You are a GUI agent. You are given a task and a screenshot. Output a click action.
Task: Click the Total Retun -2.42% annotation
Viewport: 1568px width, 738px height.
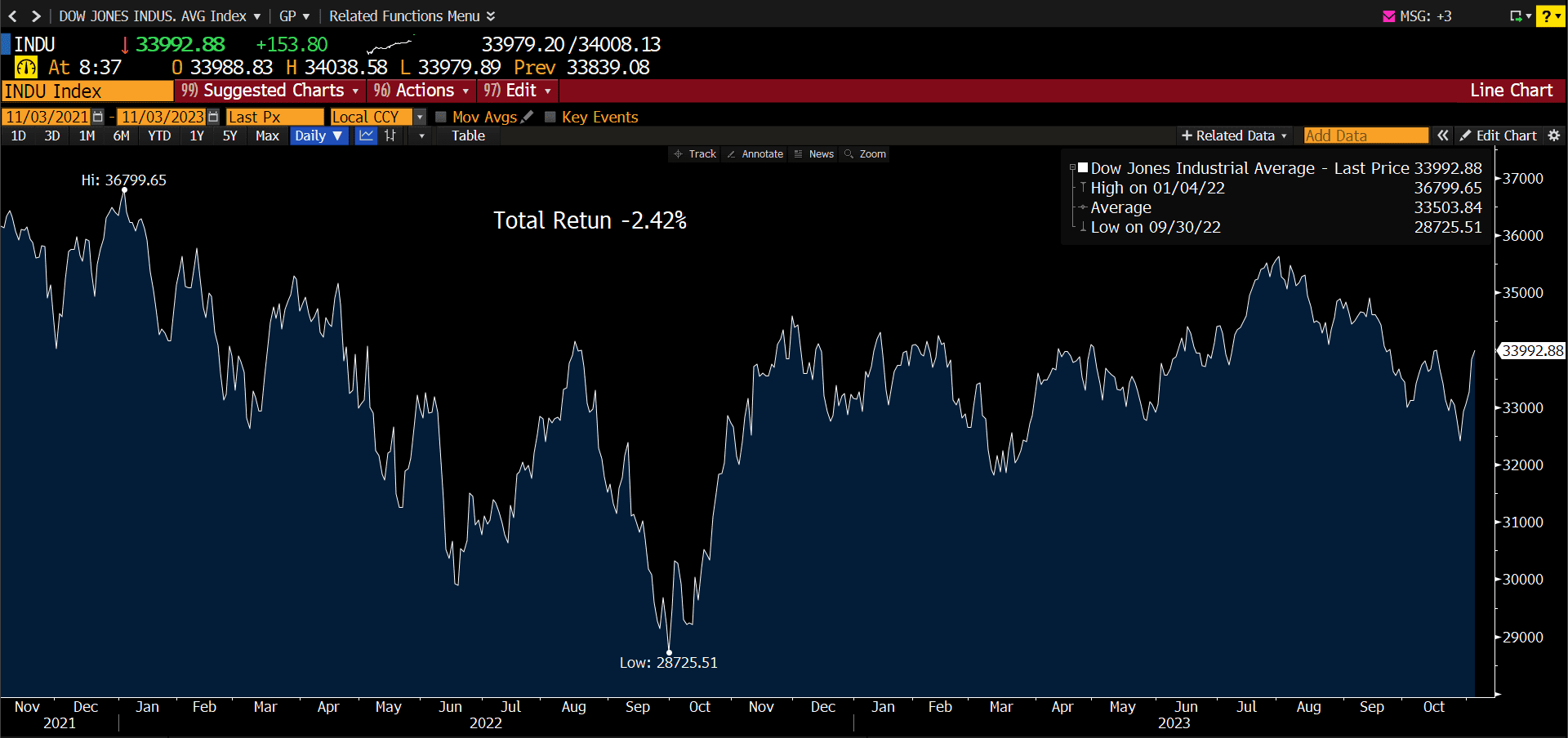point(590,220)
